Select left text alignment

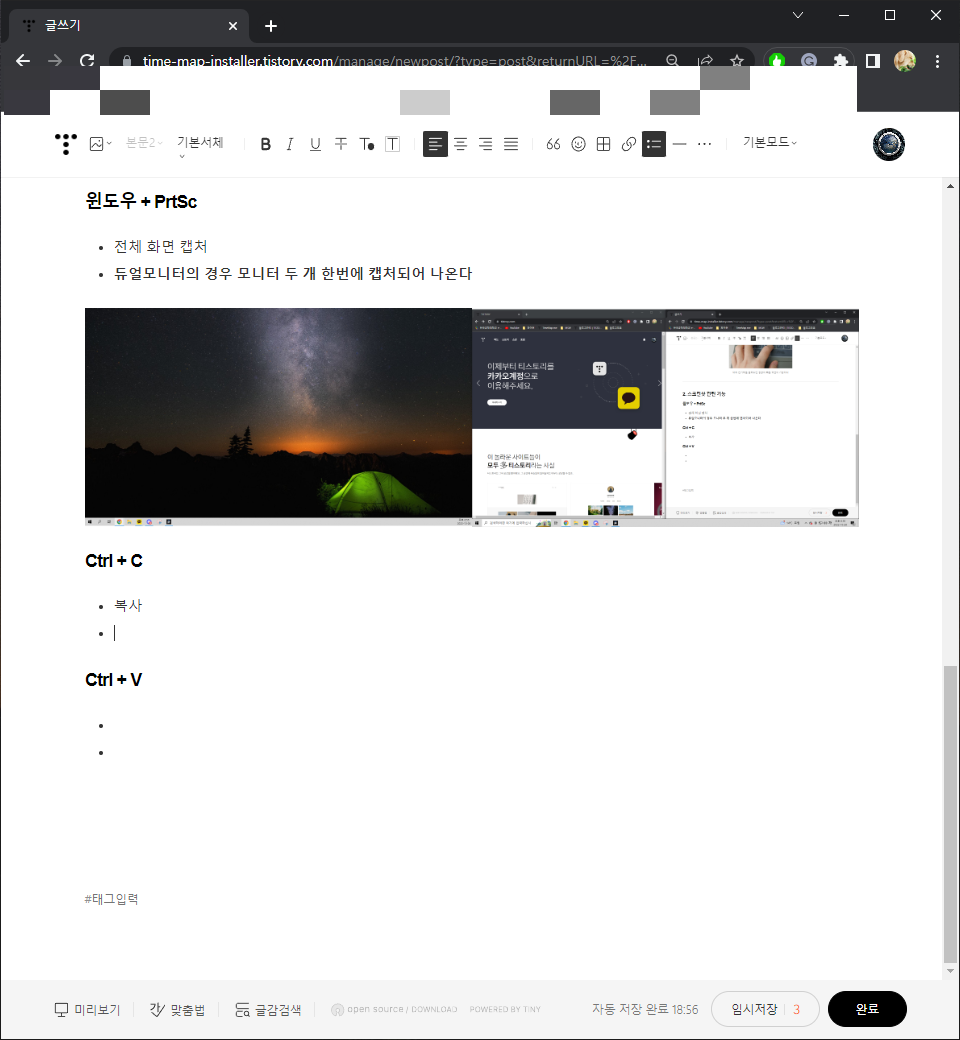click(x=435, y=144)
